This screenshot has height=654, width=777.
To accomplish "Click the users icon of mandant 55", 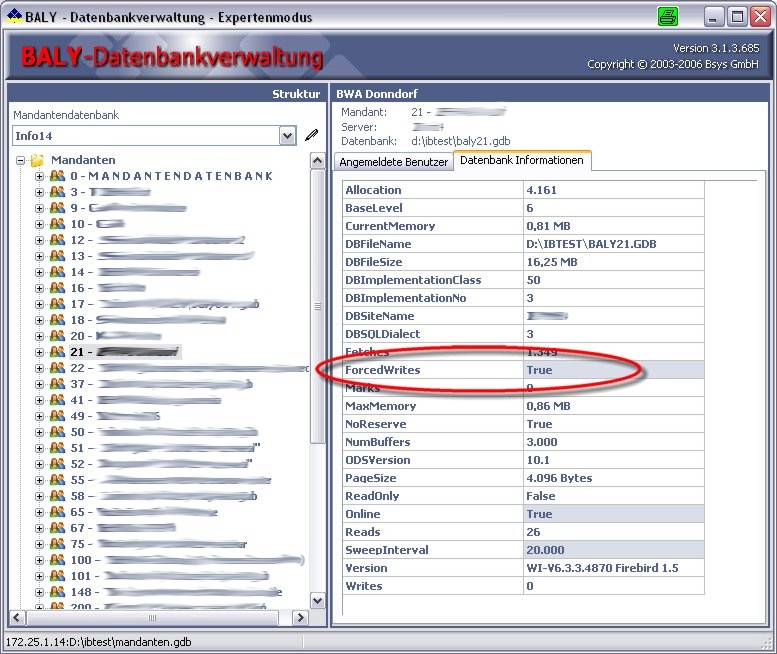I will click(x=57, y=480).
